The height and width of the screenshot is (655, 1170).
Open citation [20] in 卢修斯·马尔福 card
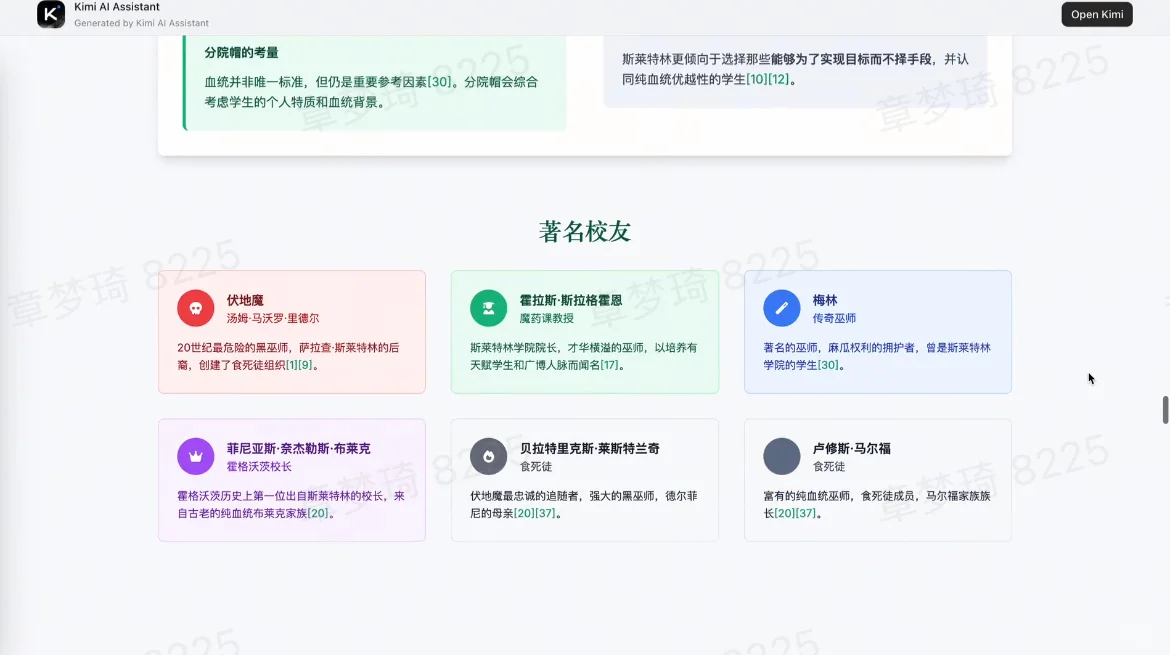(784, 513)
